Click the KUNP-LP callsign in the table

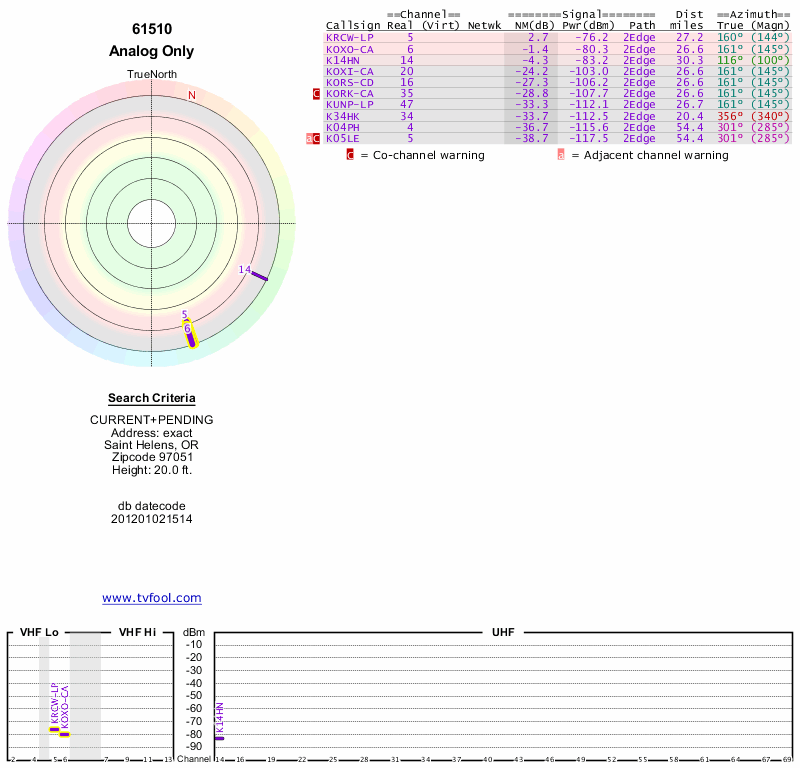[349, 104]
